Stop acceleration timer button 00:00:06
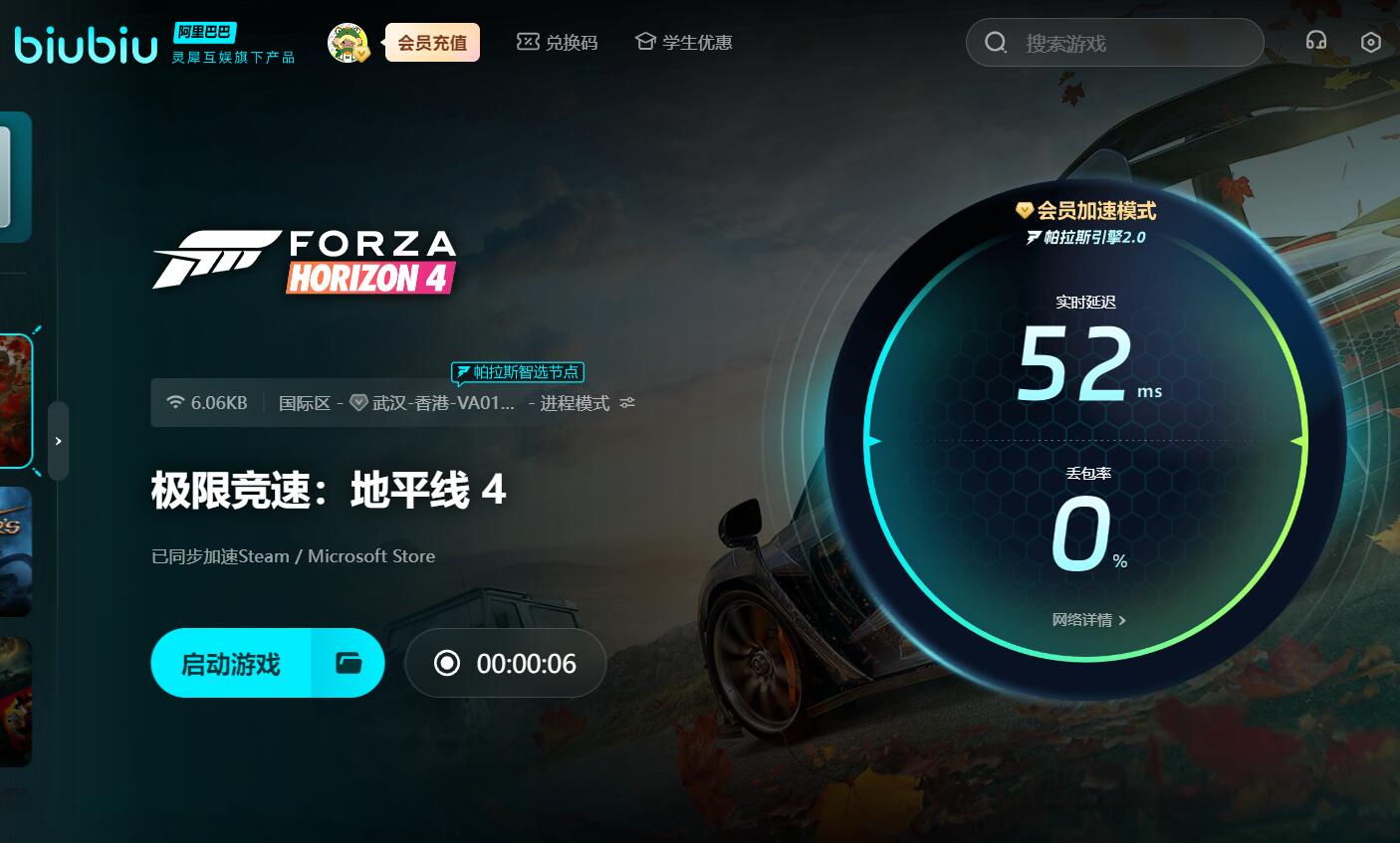The height and width of the screenshot is (843, 1400). (506, 663)
